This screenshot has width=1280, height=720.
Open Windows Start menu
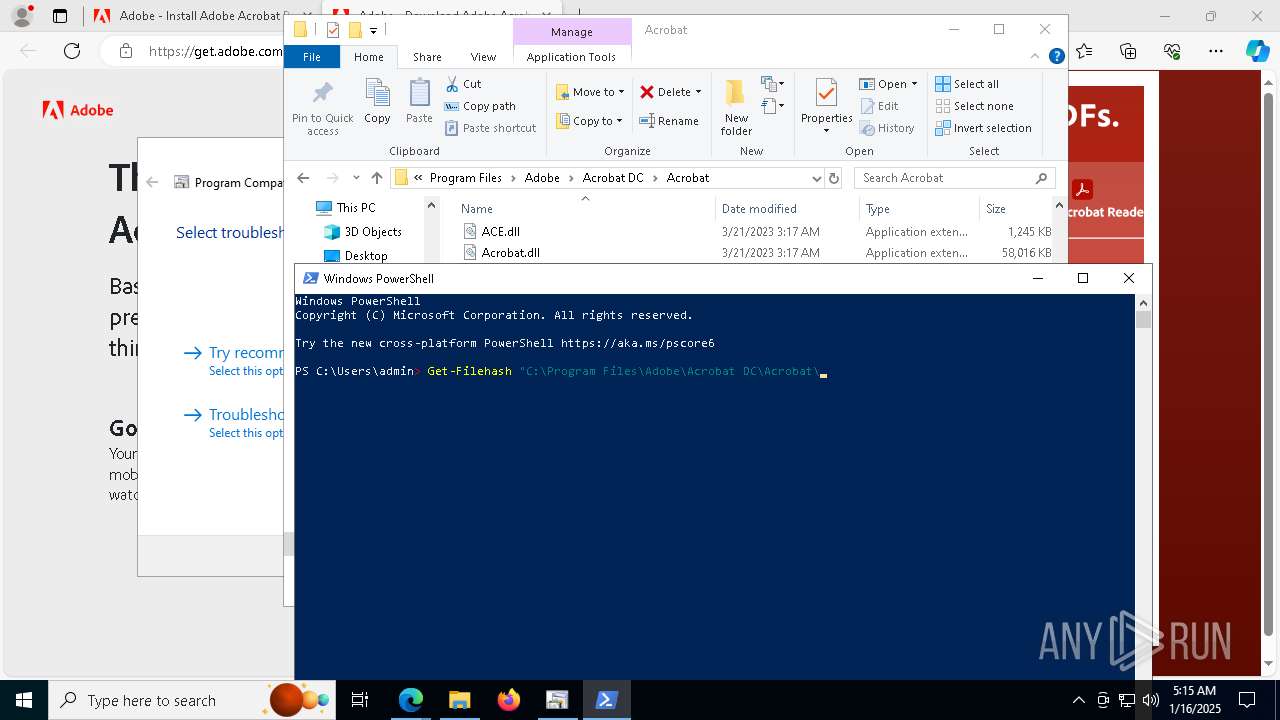click(x=24, y=700)
